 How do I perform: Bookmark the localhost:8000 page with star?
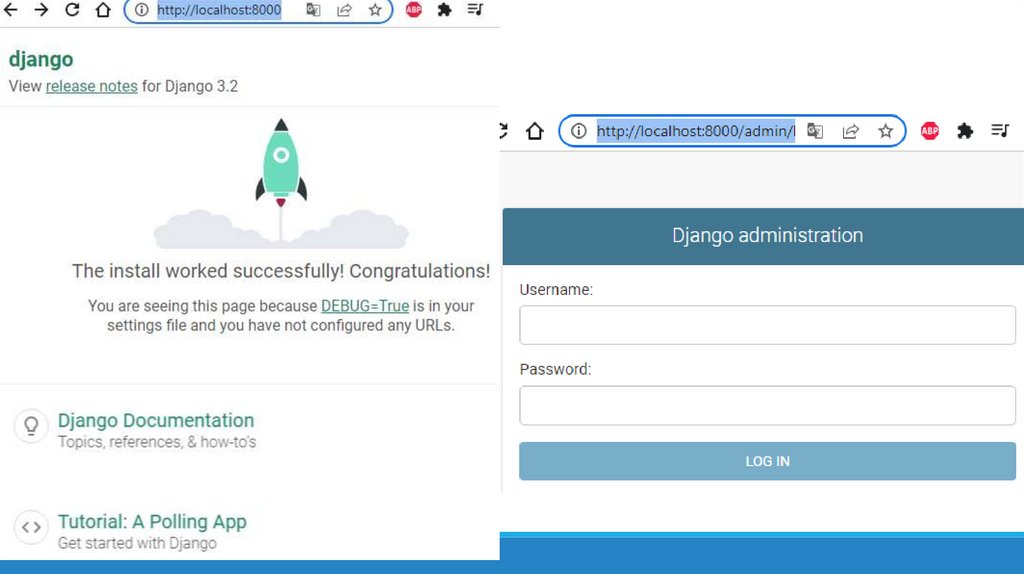tap(375, 10)
